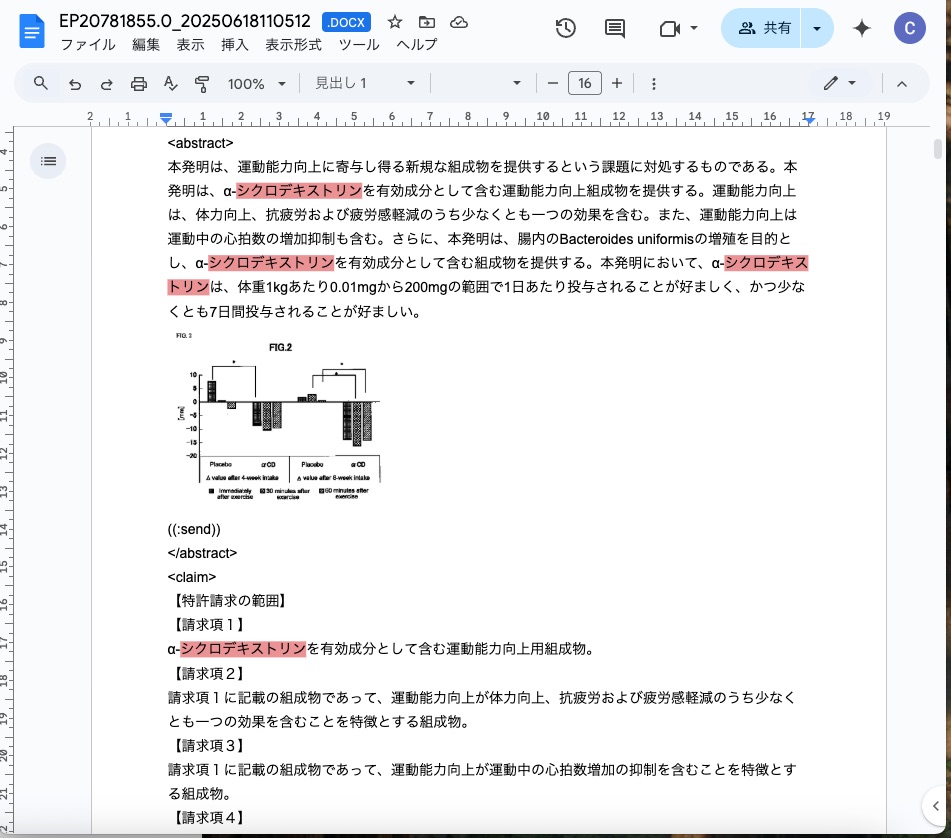
Task: Click the move-to-folder icon
Action: click(x=427, y=22)
